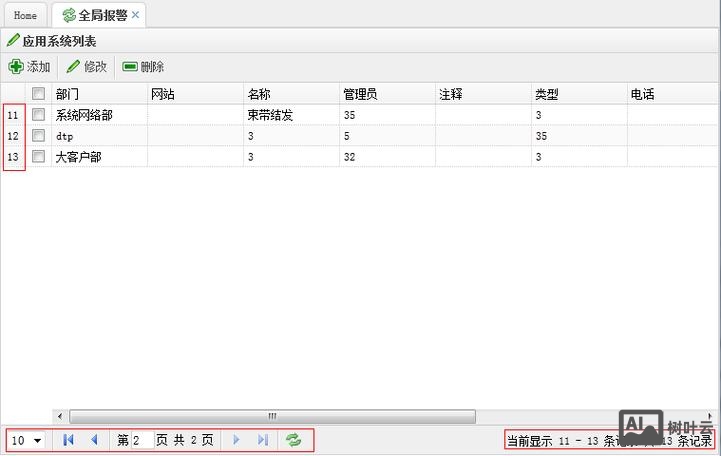The image size is (721, 456).
Task: Select the 系统网络部 cell
Action: tap(99, 115)
